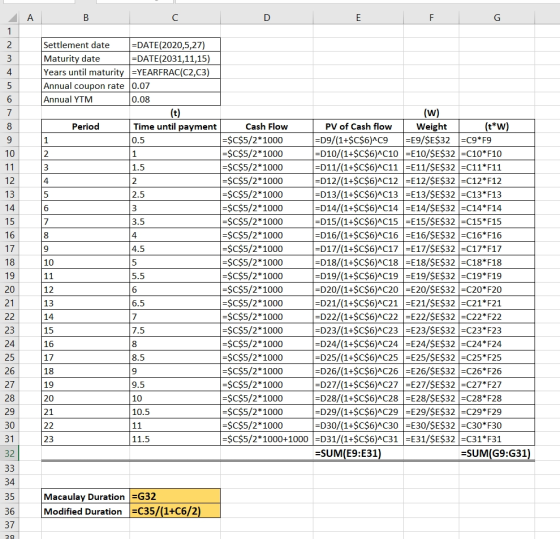Click the Cash Flow heading cell
The image size is (560, 539).
(x=267, y=126)
